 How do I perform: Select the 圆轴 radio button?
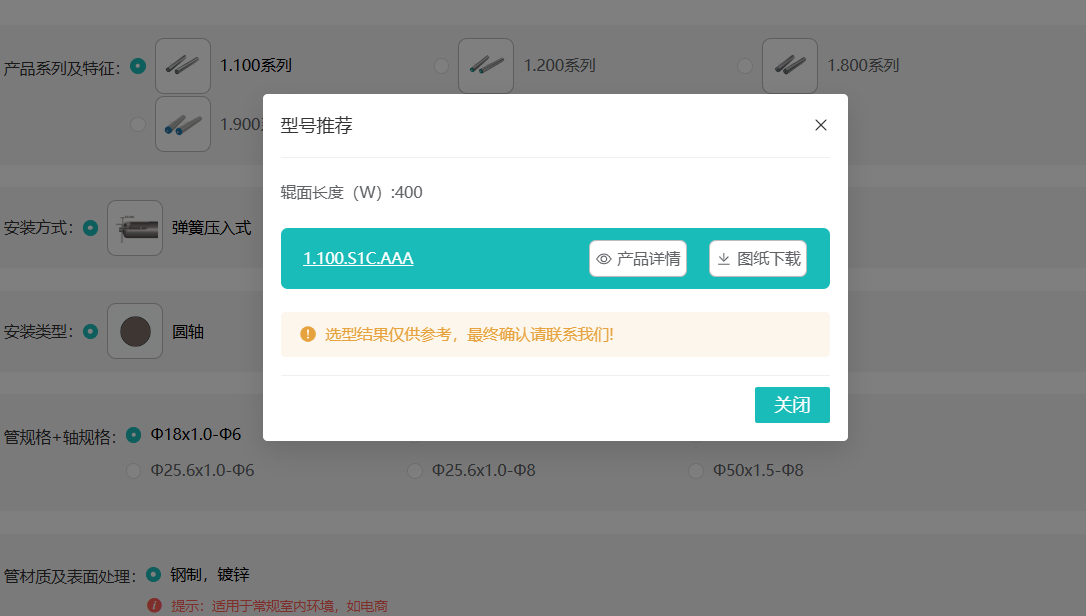(x=91, y=331)
